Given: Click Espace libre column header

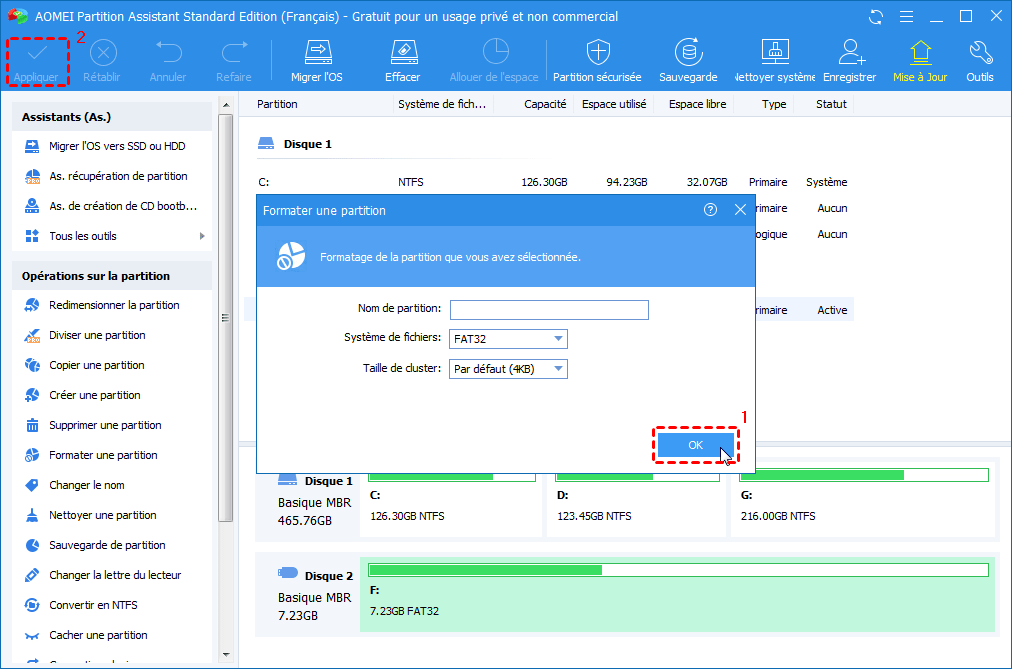Looking at the screenshot, I should 697,104.
